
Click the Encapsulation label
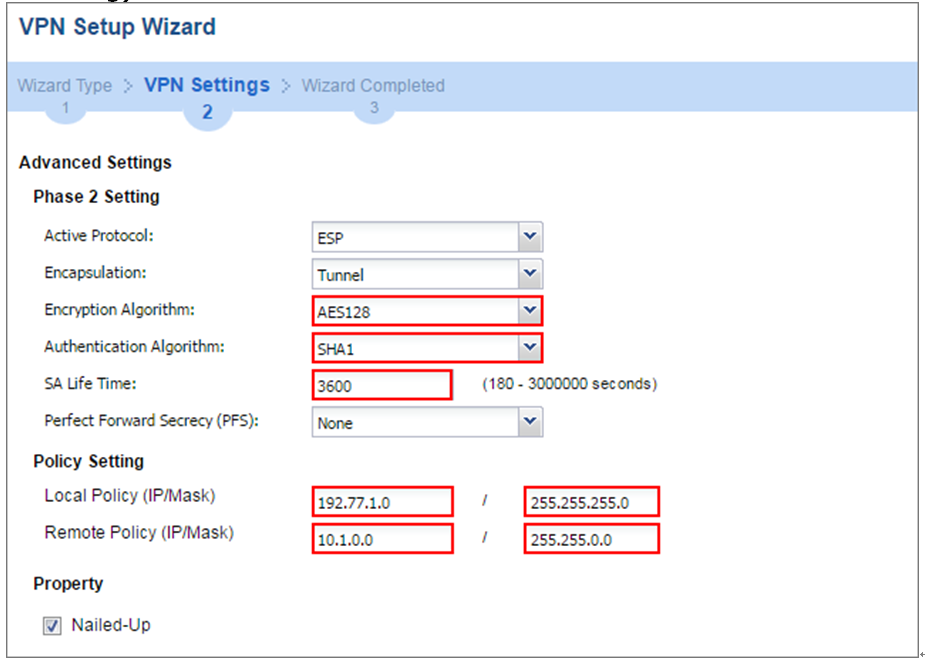click(x=95, y=272)
